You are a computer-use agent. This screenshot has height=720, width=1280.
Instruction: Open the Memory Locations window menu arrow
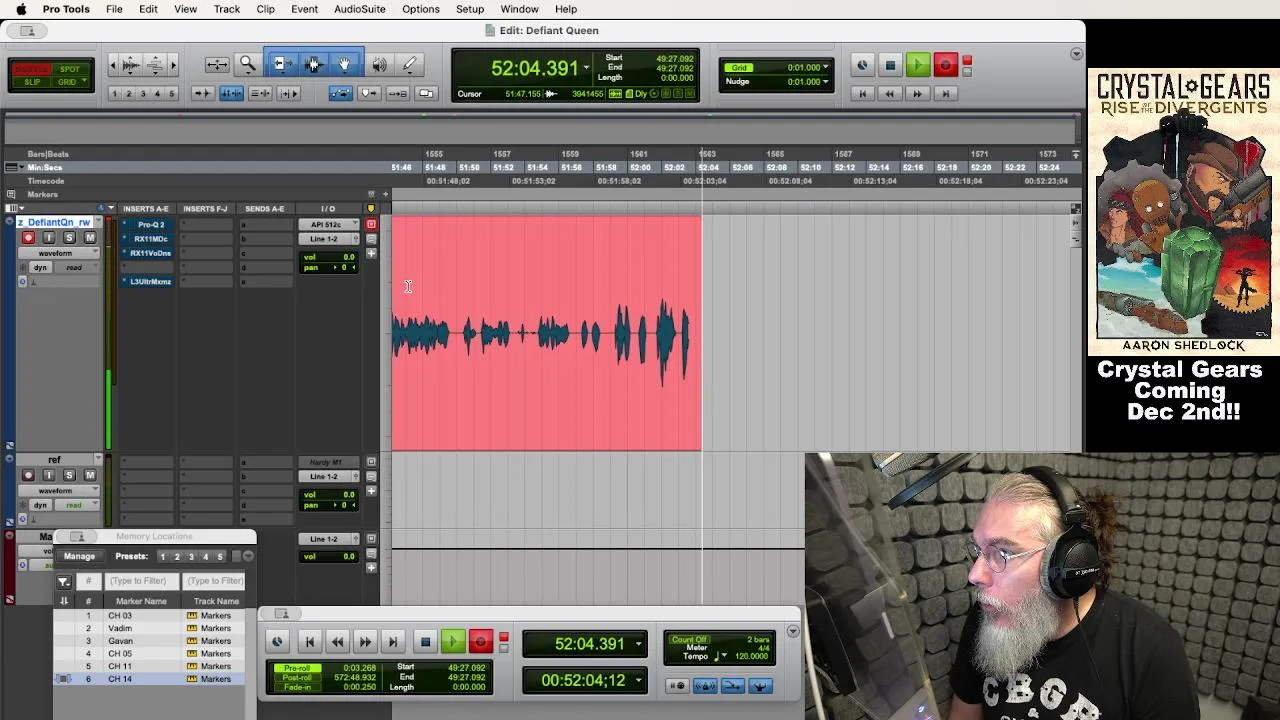249,556
